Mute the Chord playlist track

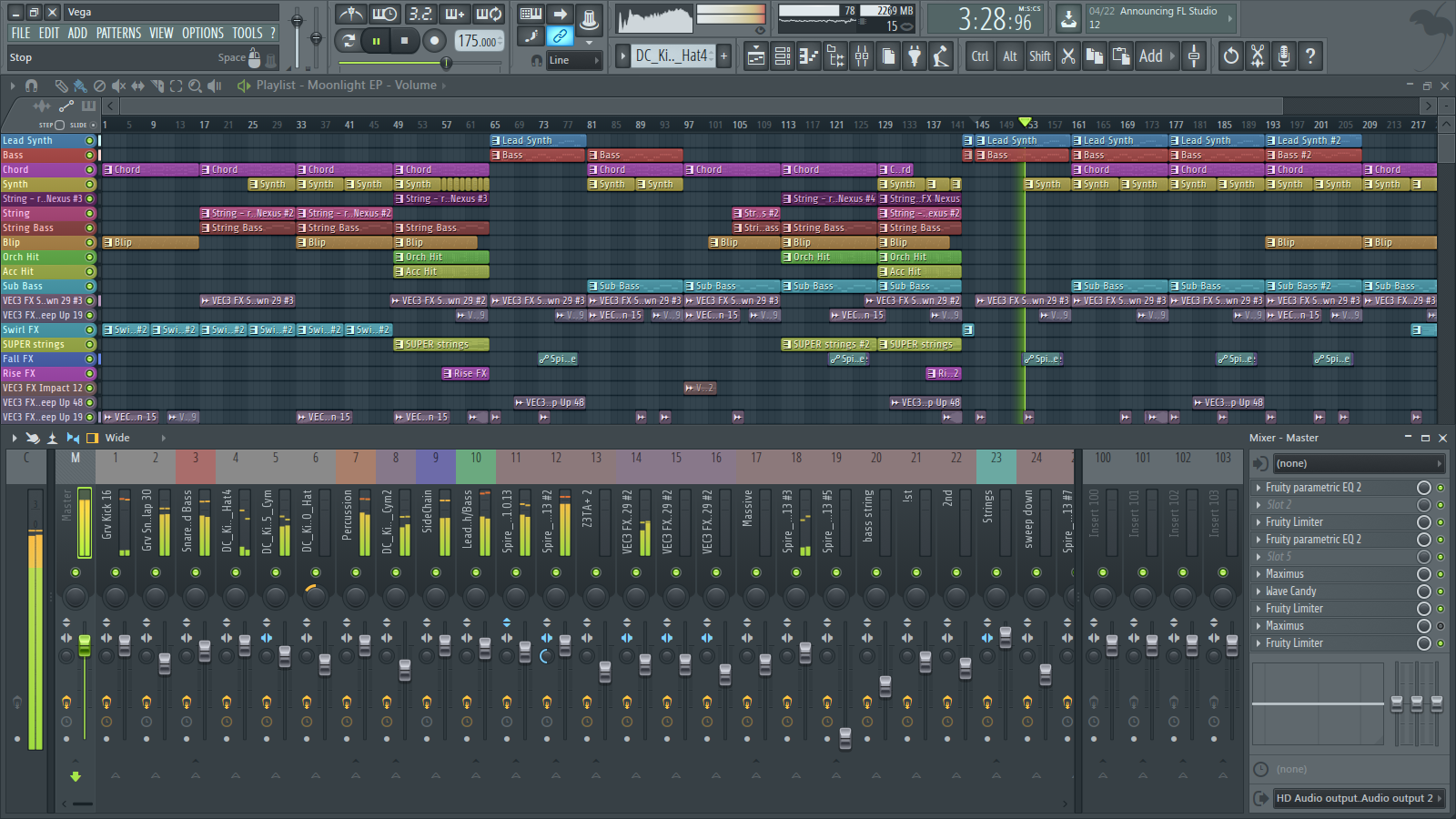pyautogui.click(x=89, y=170)
